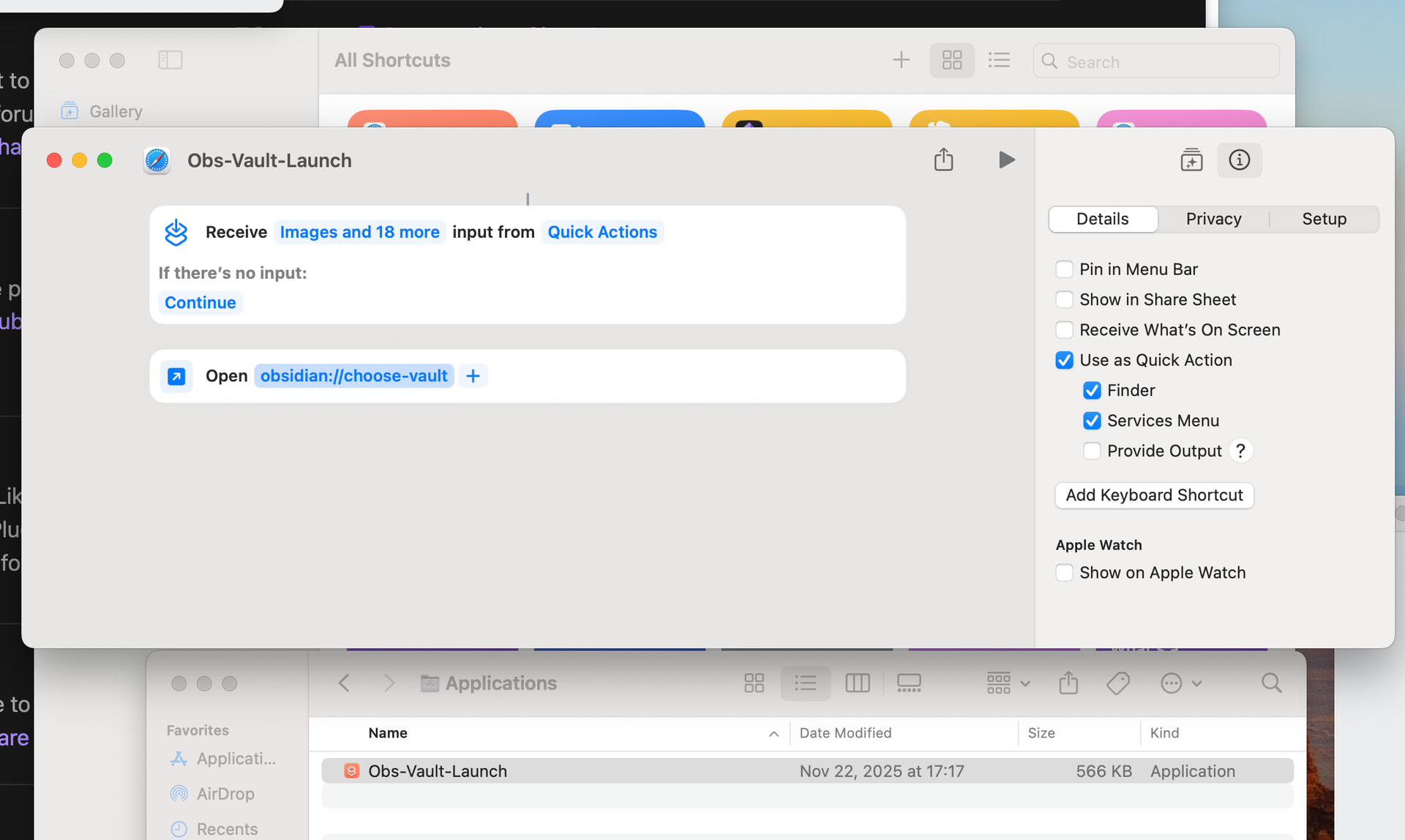This screenshot has width=1405, height=840.
Task: Select Obs-Vault-Launch in Finder list
Action: click(x=438, y=771)
